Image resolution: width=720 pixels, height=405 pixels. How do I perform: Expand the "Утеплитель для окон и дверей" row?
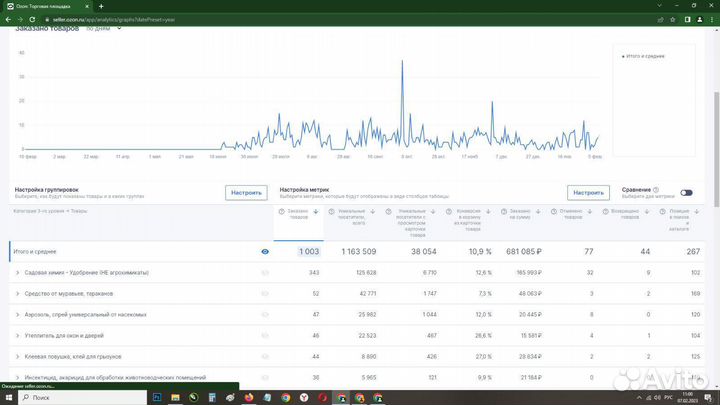click(17, 336)
